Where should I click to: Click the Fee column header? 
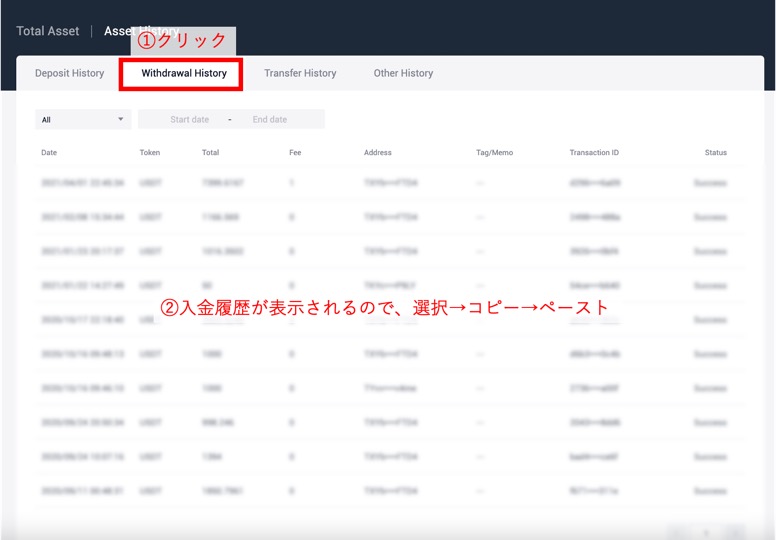(295, 152)
